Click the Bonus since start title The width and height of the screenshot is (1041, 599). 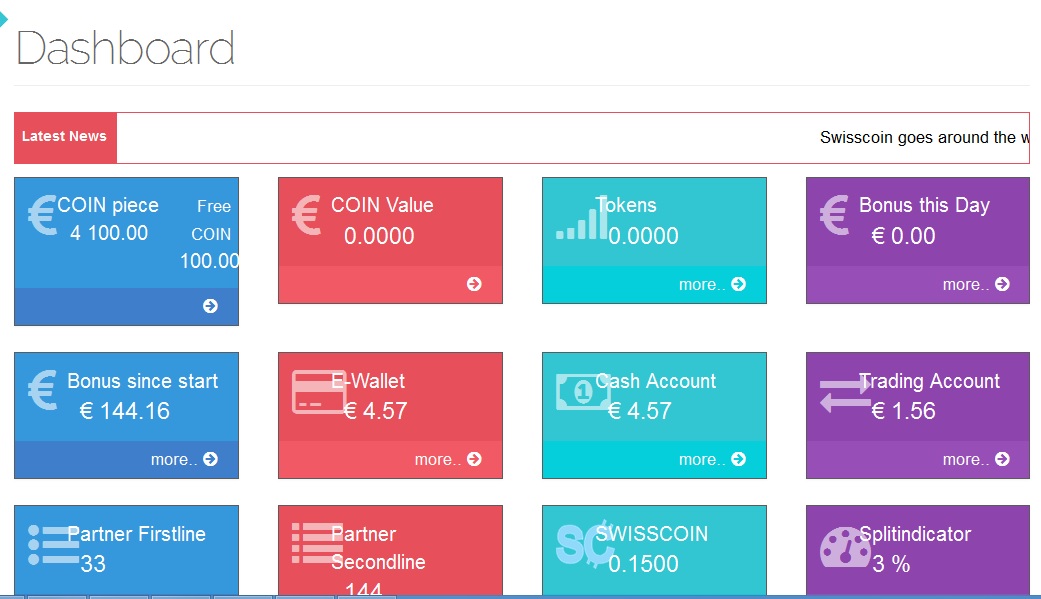(143, 381)
